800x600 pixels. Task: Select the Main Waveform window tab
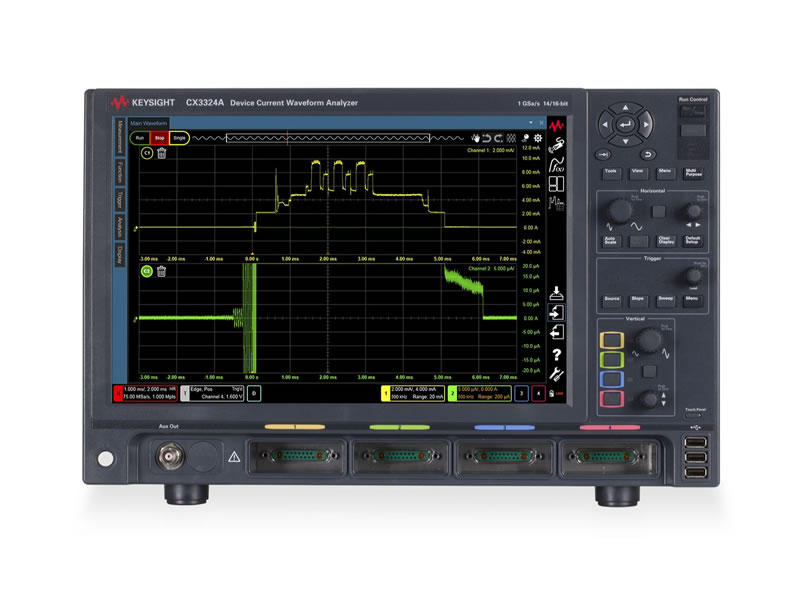tap(148, 123)
